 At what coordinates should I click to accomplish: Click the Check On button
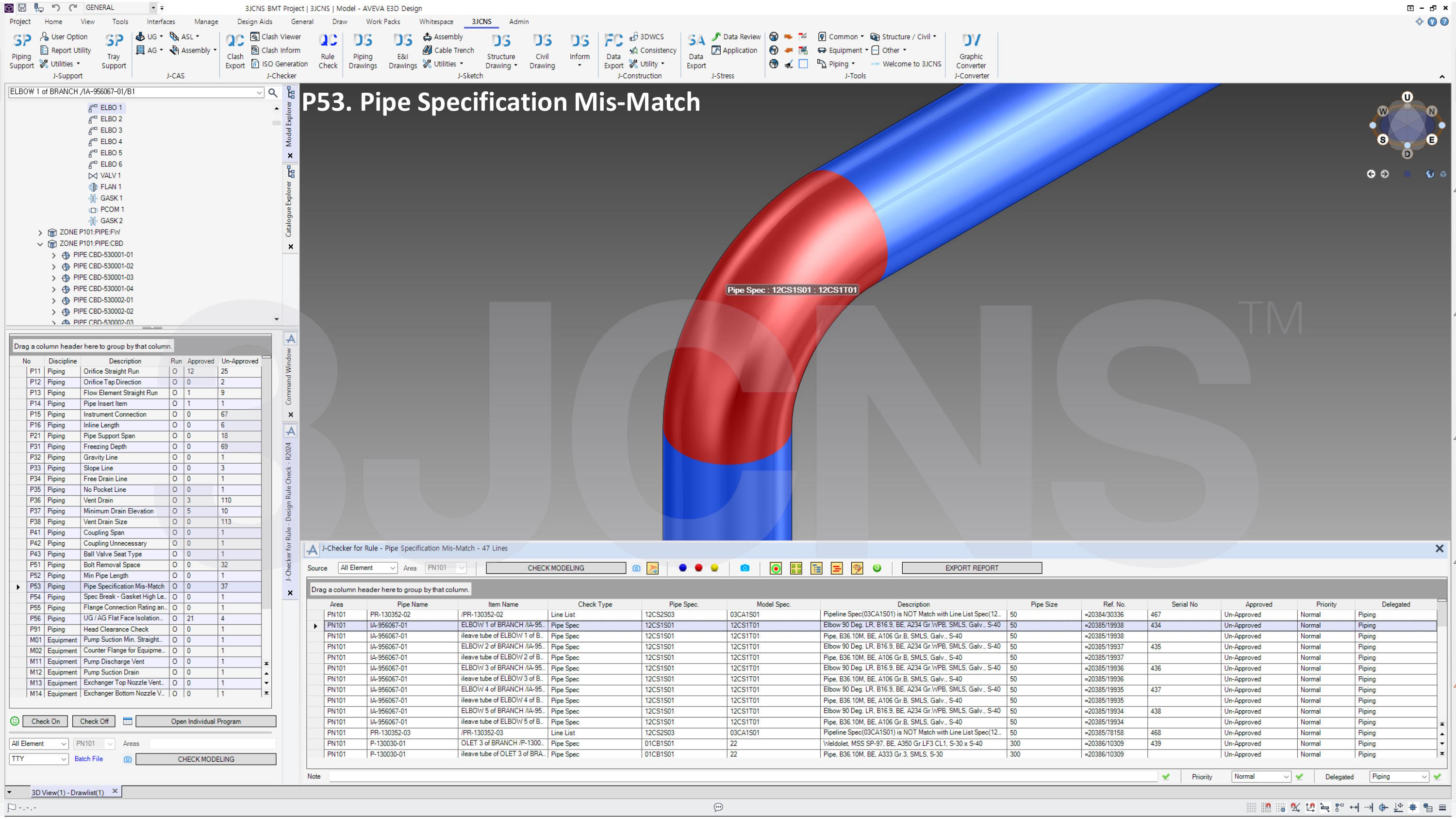pos(45,721)
